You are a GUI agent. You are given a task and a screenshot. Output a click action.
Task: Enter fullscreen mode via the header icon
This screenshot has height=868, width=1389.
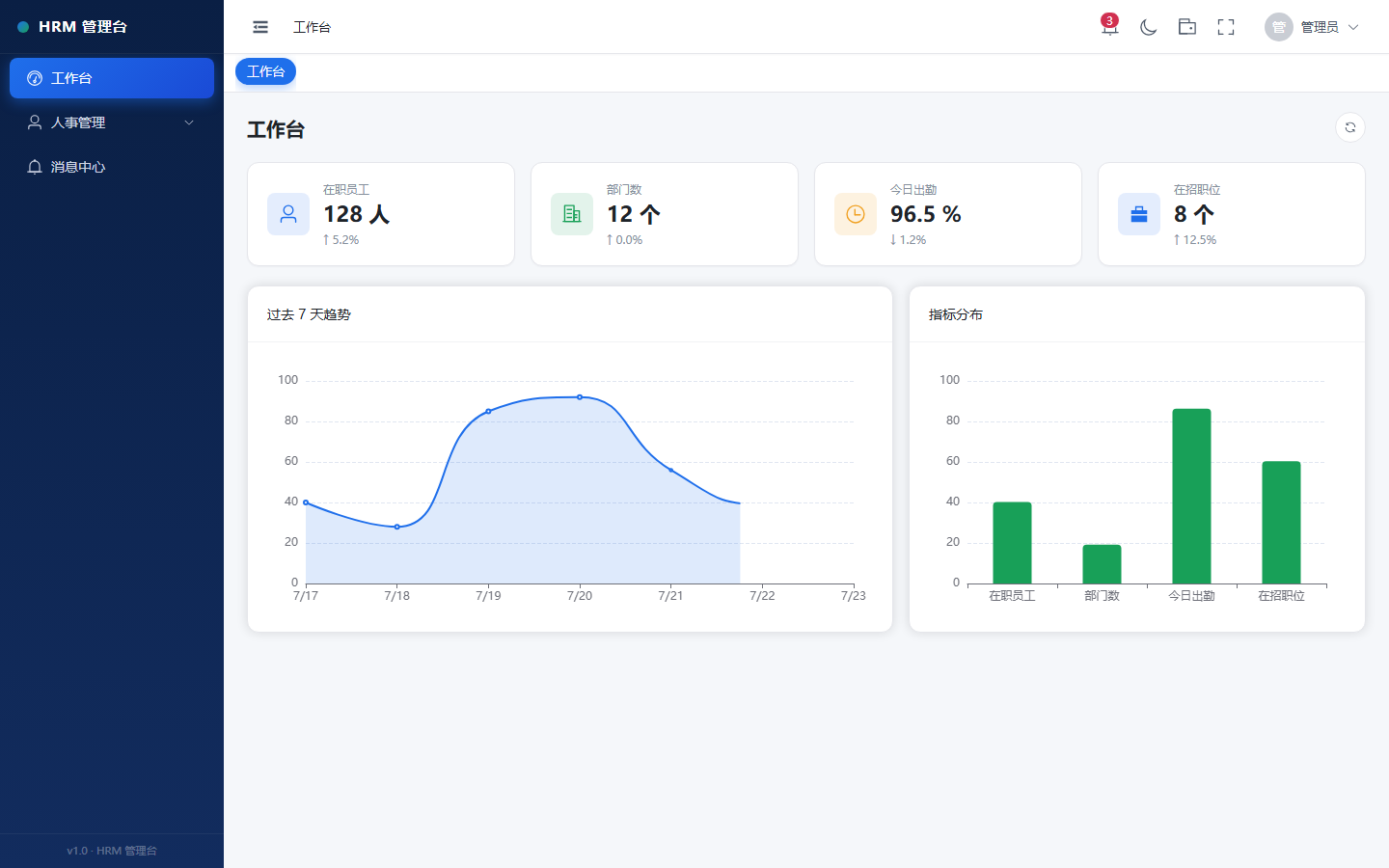pyautogui.click(x=1226, y=27)
